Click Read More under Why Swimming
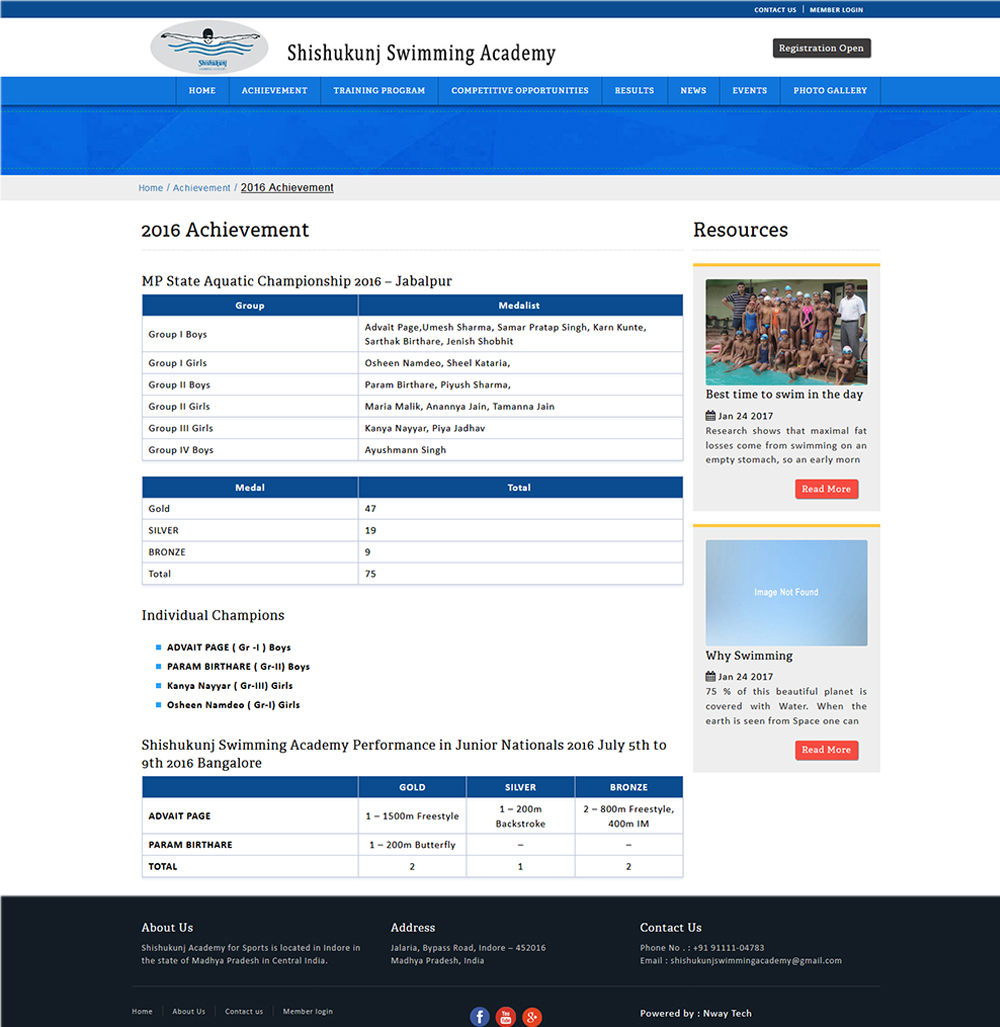The width and height of the screenshot is (1000, 1027). tap(826, 750)
